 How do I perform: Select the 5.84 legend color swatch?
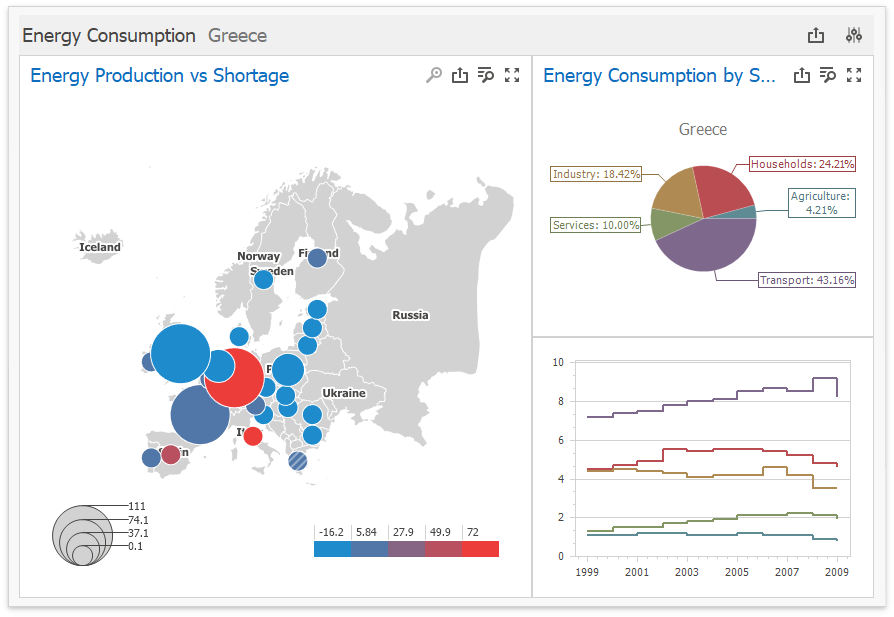(x=369, y=549)
